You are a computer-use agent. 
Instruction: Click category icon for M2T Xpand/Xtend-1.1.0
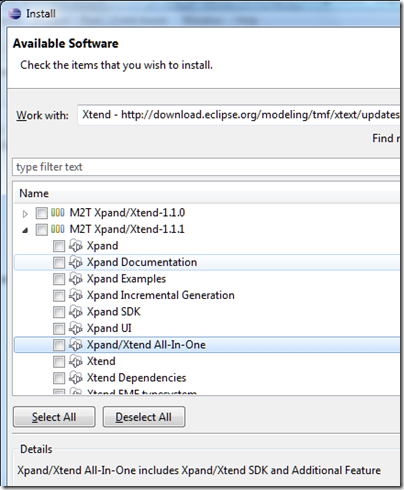58,213
